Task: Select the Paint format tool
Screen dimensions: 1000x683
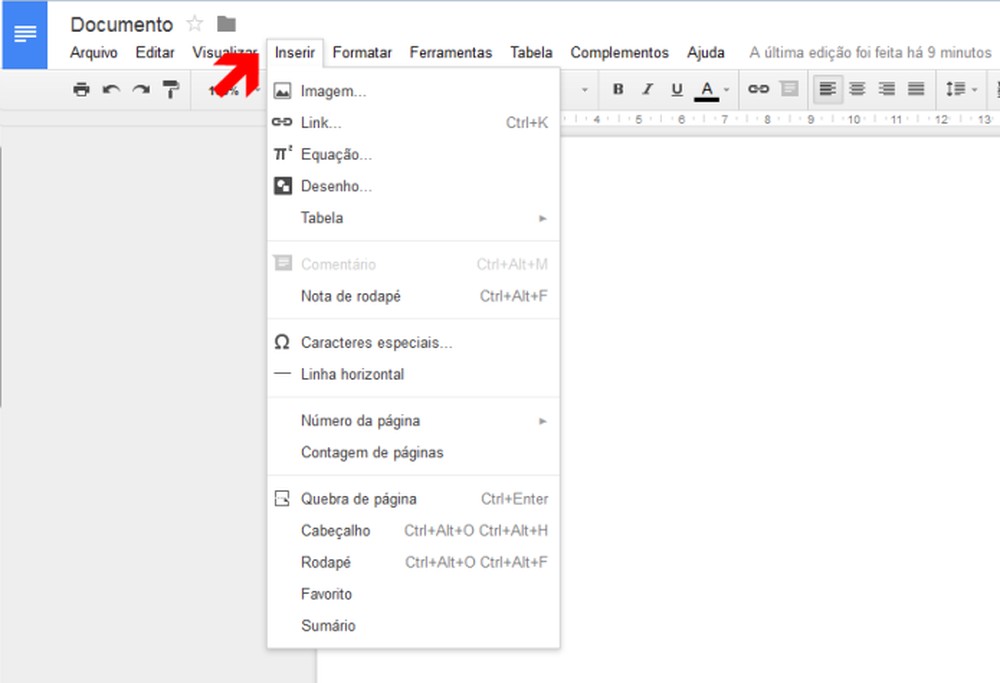Action: 171,89
